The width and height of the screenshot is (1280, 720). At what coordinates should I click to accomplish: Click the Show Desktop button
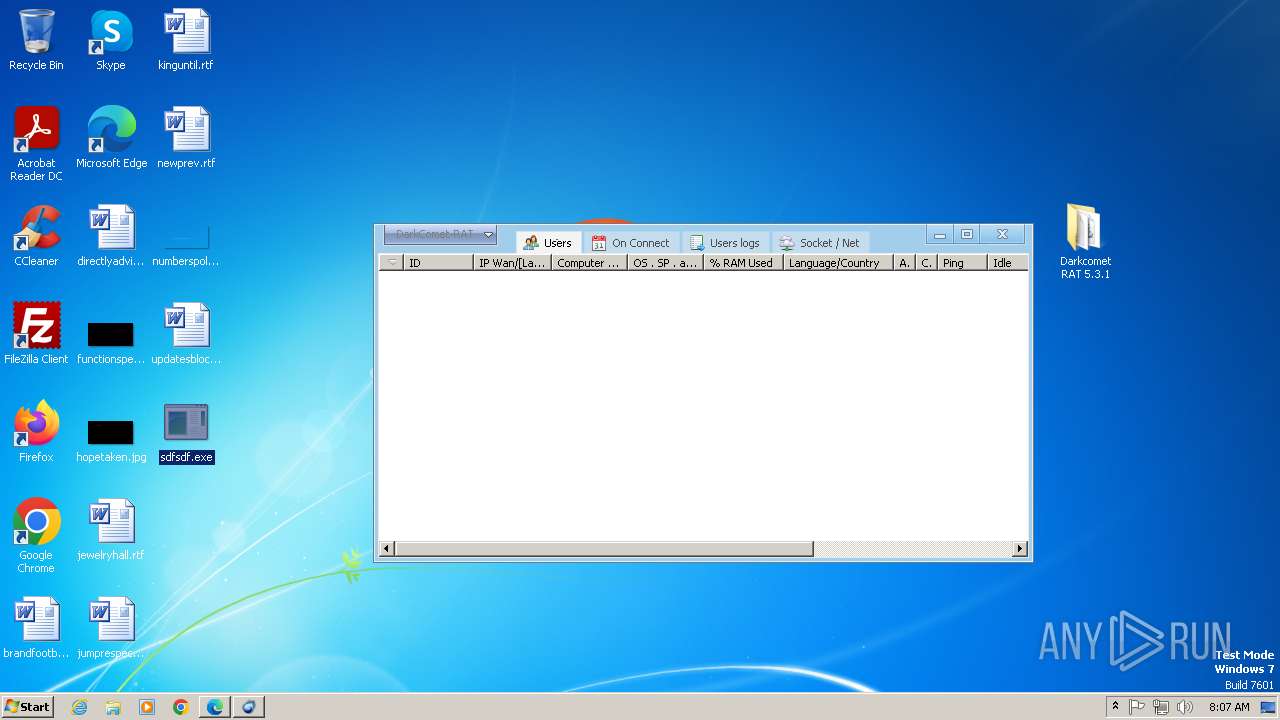pyautogui.click(x=1269, y=707)
